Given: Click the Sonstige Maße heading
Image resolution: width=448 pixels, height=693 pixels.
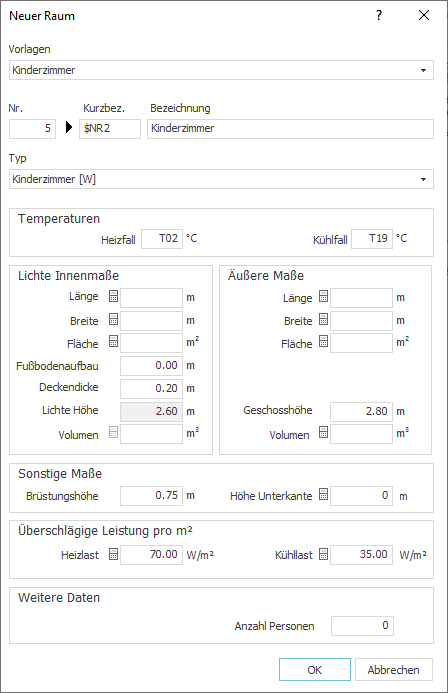Looking at the screenshot, I should pos(60,474).
